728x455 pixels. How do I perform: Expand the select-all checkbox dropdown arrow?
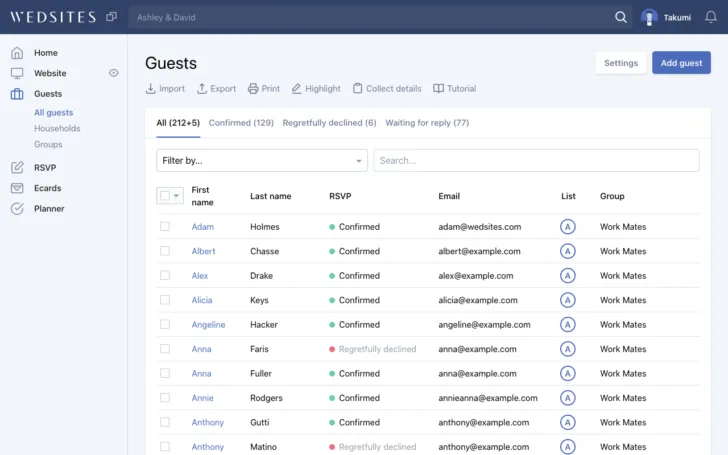(x=178, y=197)
